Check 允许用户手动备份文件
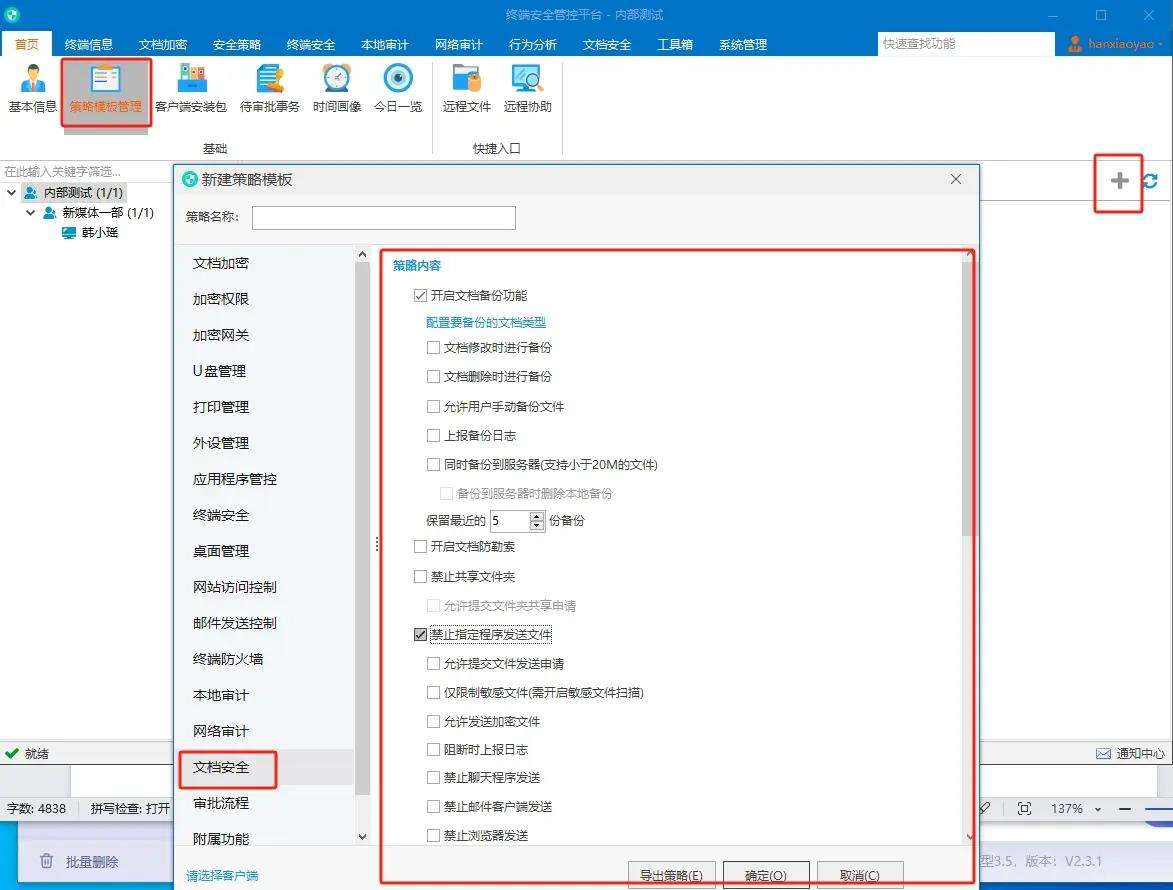1173x890 pixels. (433, 406)
